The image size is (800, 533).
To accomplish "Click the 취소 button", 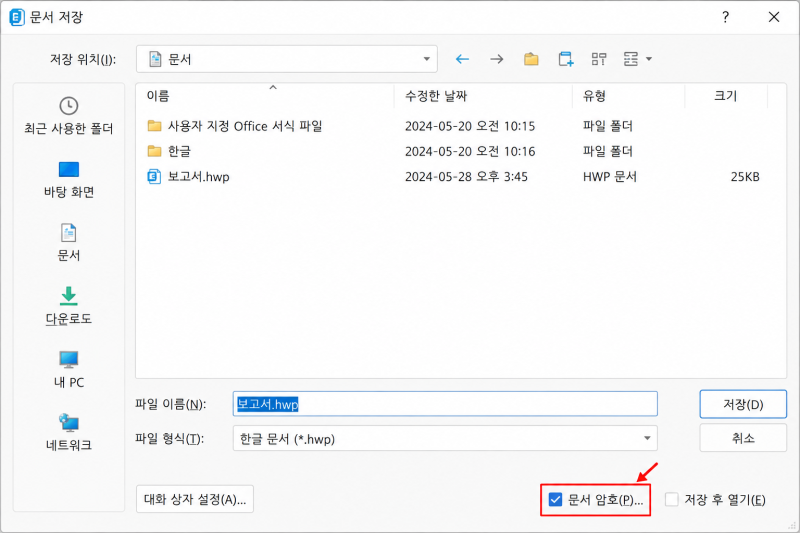I will 743,438.
